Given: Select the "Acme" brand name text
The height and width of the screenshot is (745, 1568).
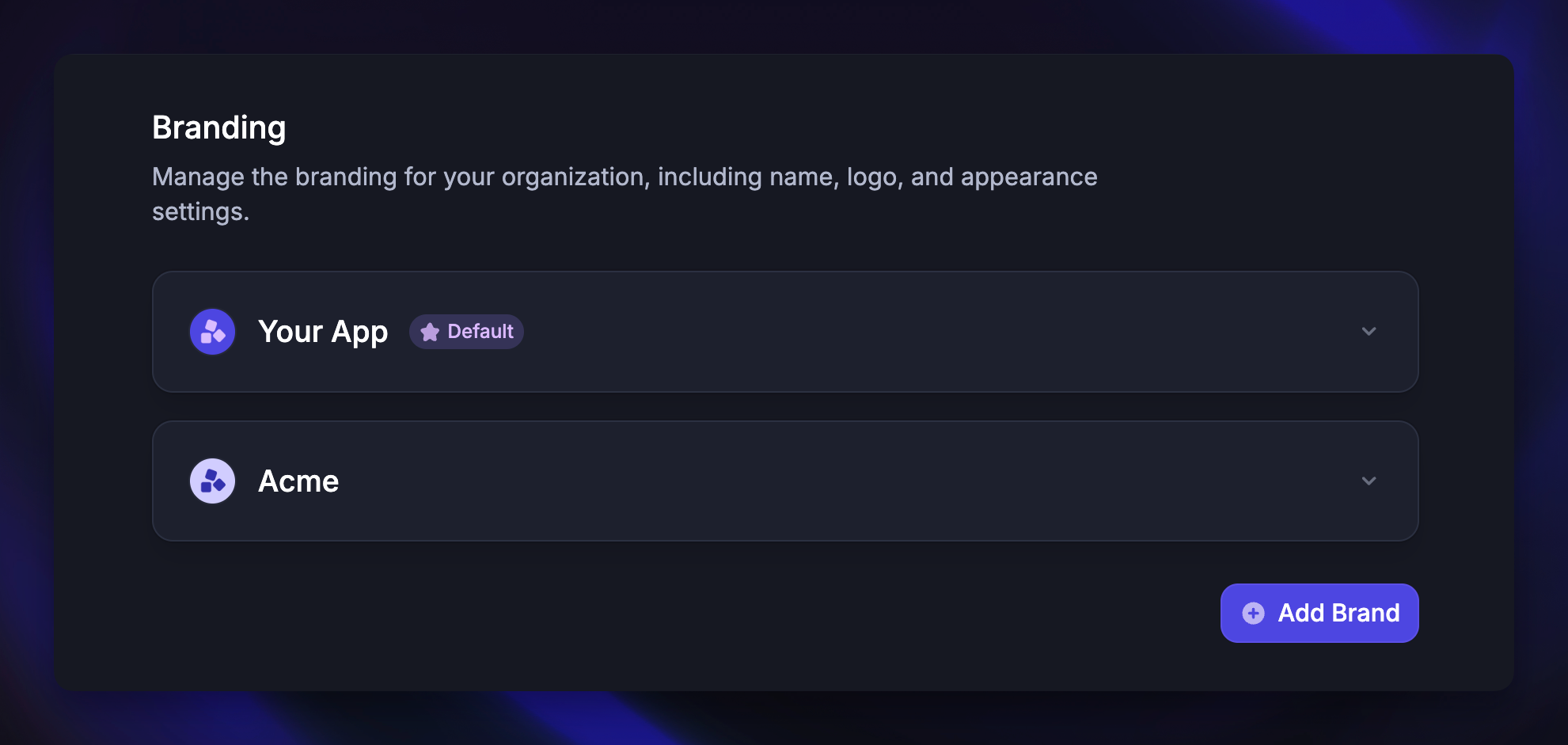Looking at the screenshot, I should [298, 481].
